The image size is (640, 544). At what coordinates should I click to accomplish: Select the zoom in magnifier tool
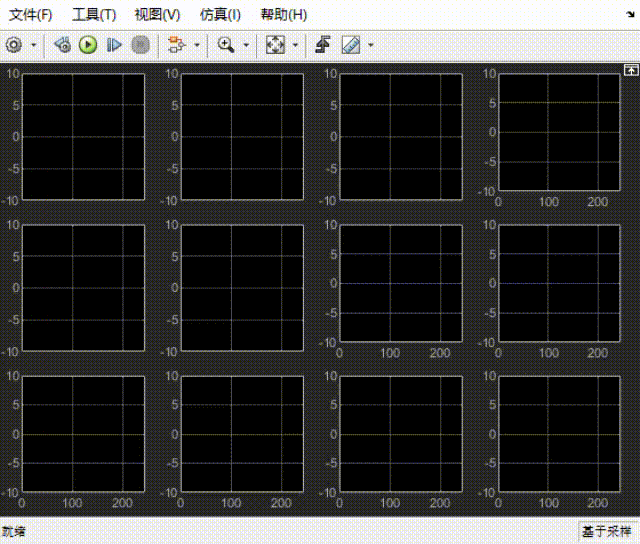tap(226, 45)
